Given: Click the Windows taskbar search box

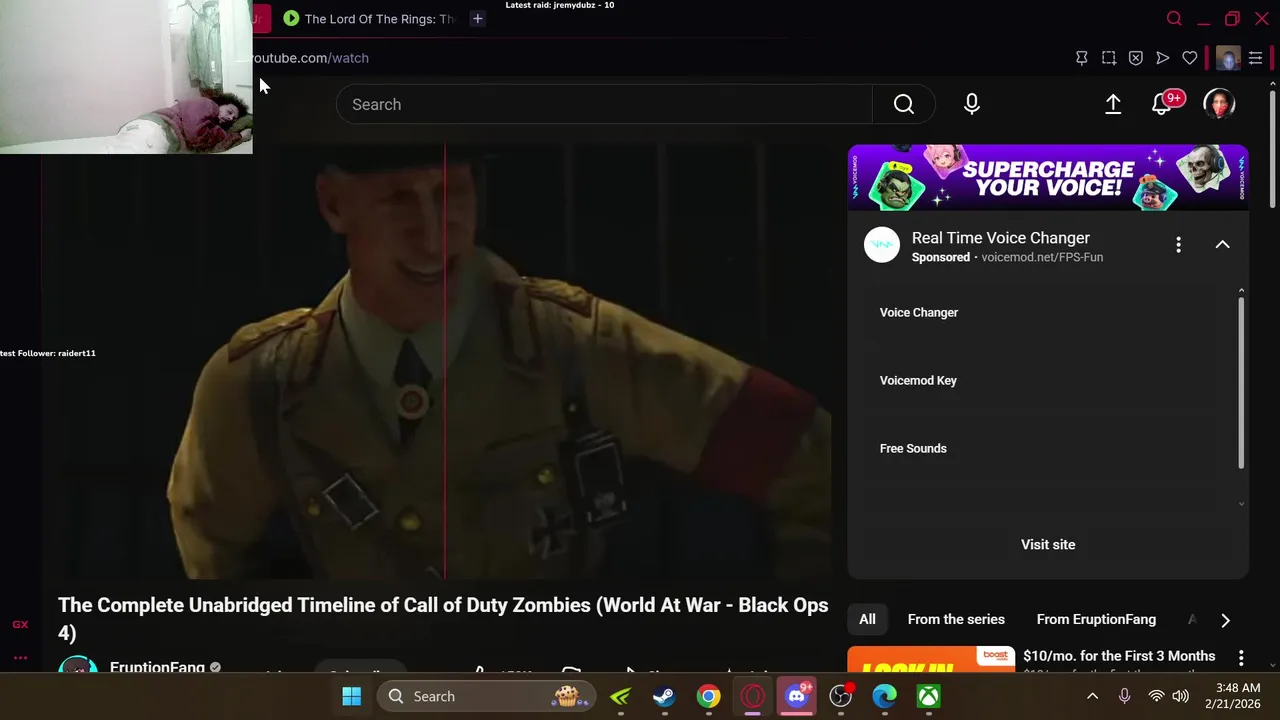Looking at the screenshot, I should coord(486,696).
